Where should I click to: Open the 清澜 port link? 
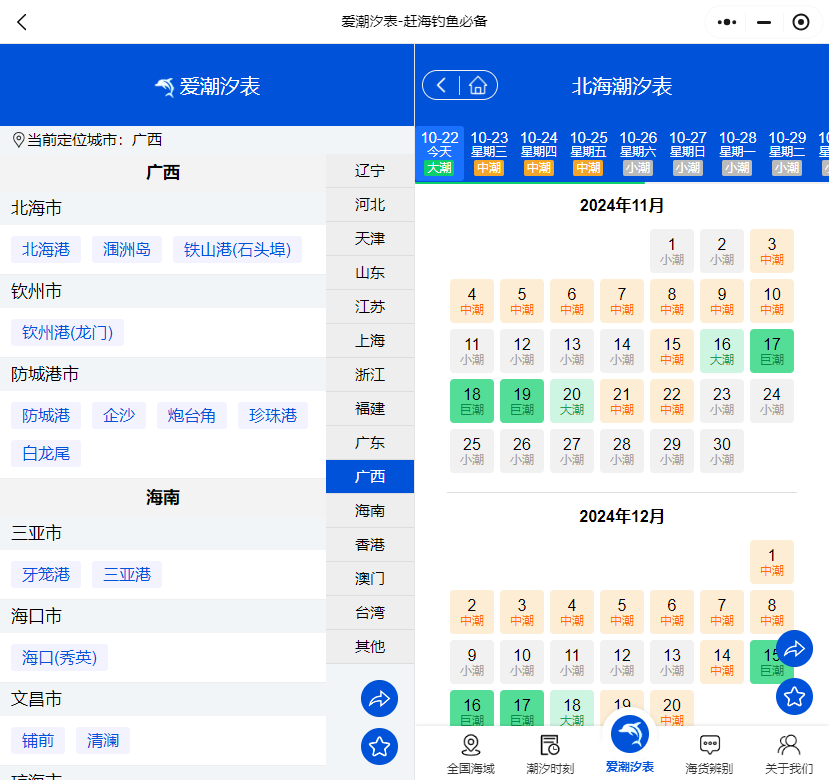click(103, 740)
